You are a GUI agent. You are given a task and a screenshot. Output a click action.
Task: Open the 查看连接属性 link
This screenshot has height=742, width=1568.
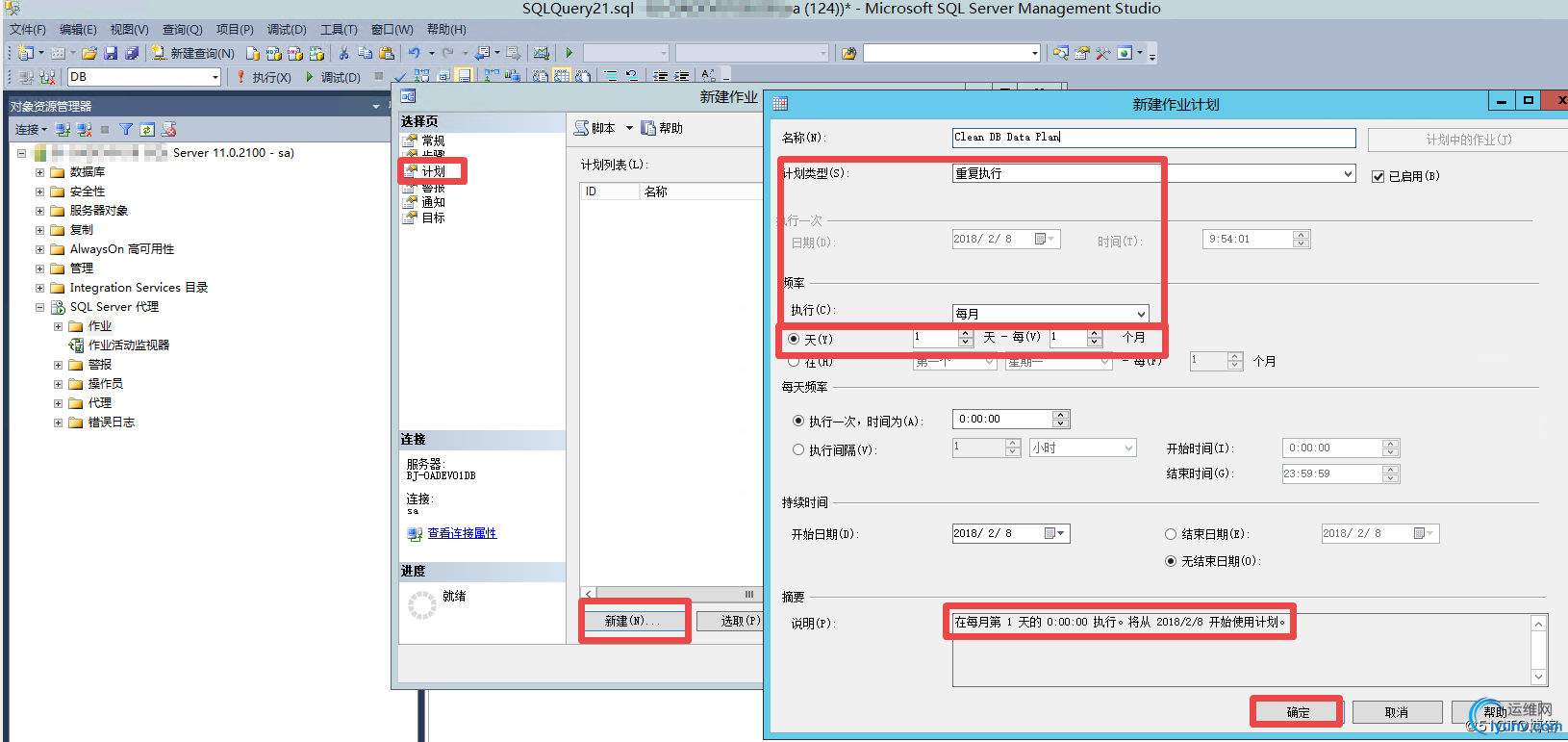(462, 533)
